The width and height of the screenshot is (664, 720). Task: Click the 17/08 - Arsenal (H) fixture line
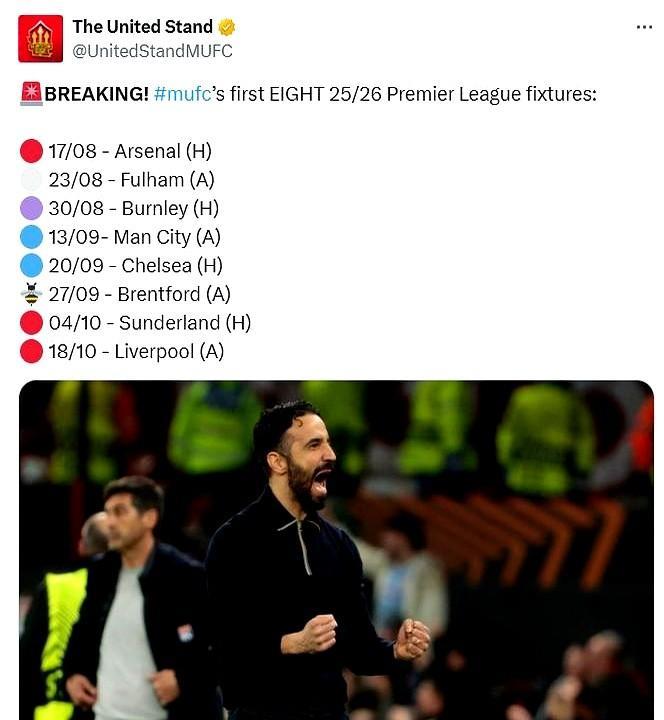pos(130,152)
